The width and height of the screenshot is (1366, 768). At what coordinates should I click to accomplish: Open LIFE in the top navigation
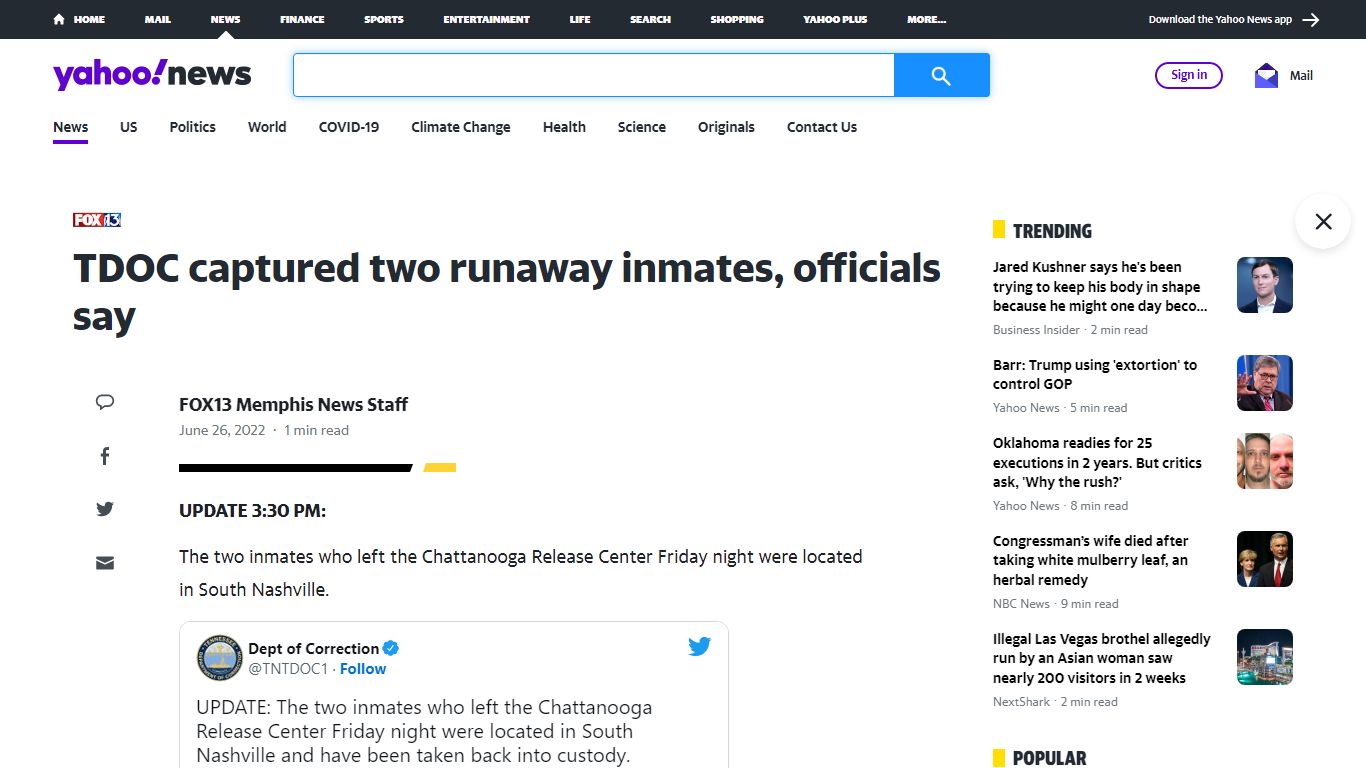[x=580, y=19]
